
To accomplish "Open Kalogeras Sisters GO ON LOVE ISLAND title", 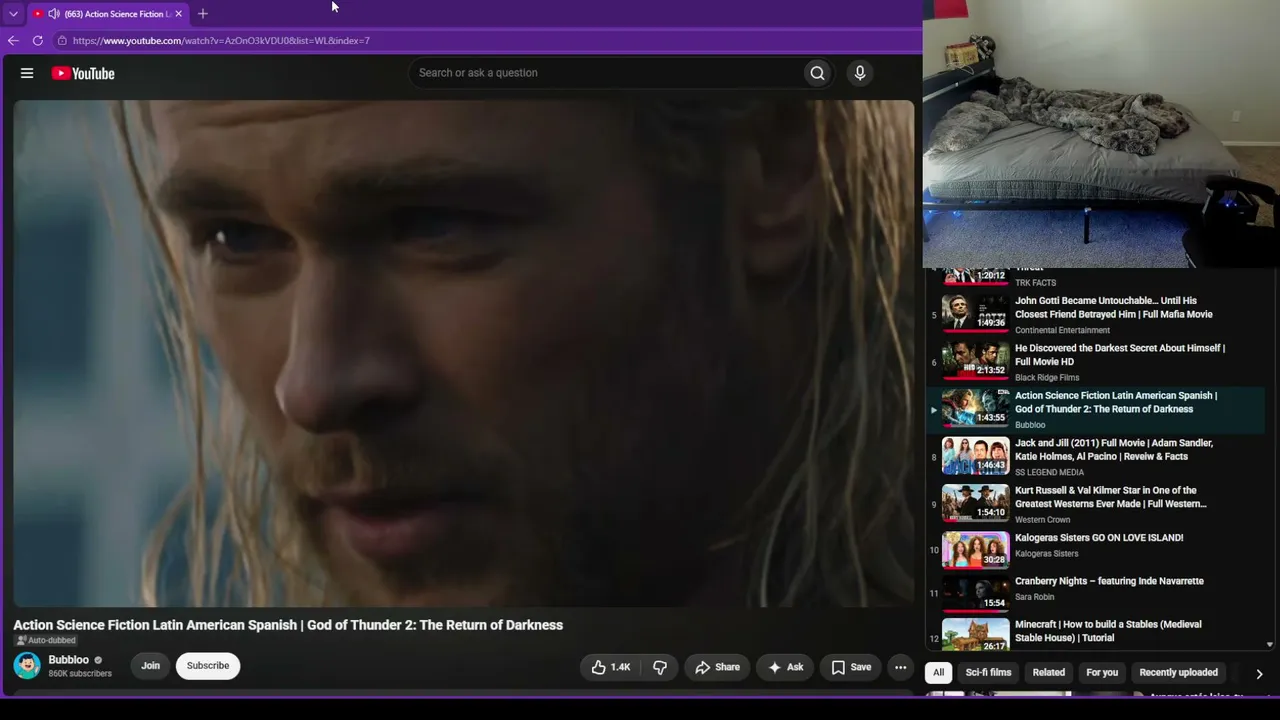I will 1099,538.
